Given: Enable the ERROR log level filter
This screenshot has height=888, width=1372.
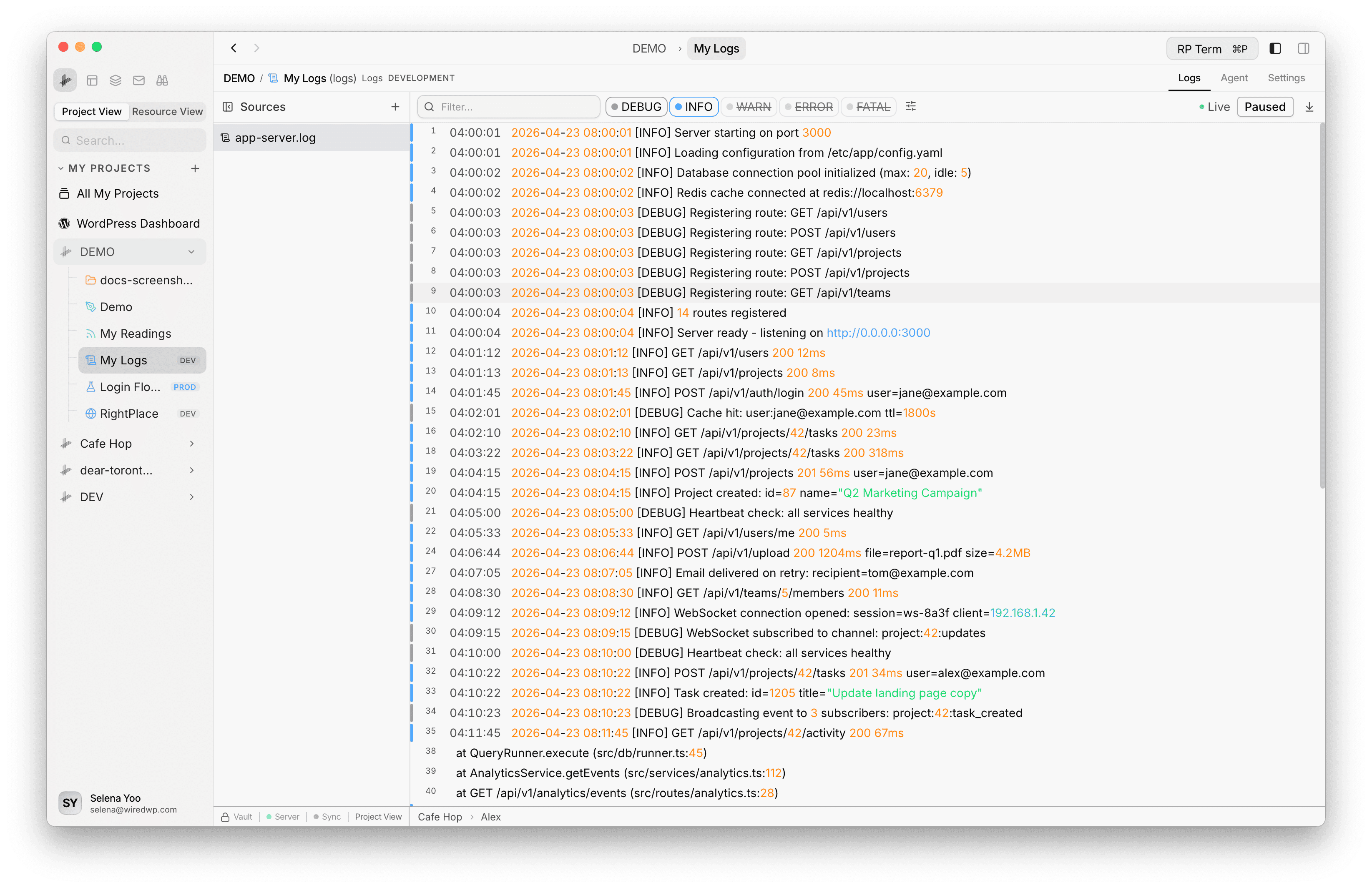Looking at the screenshot, I should tap(809, 107).
